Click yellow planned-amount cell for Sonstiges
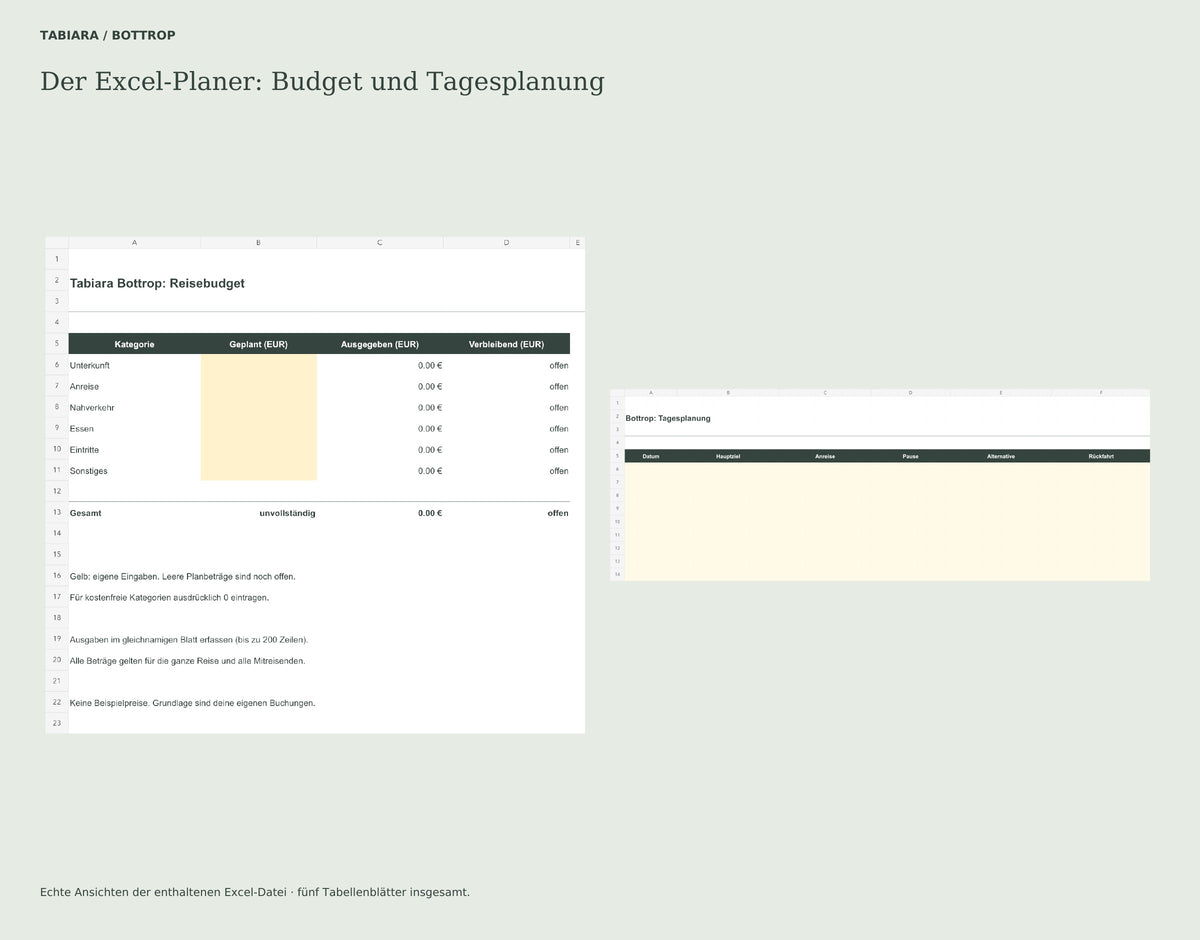This screenshot has width=1200, height=940. tap(258, 470)
